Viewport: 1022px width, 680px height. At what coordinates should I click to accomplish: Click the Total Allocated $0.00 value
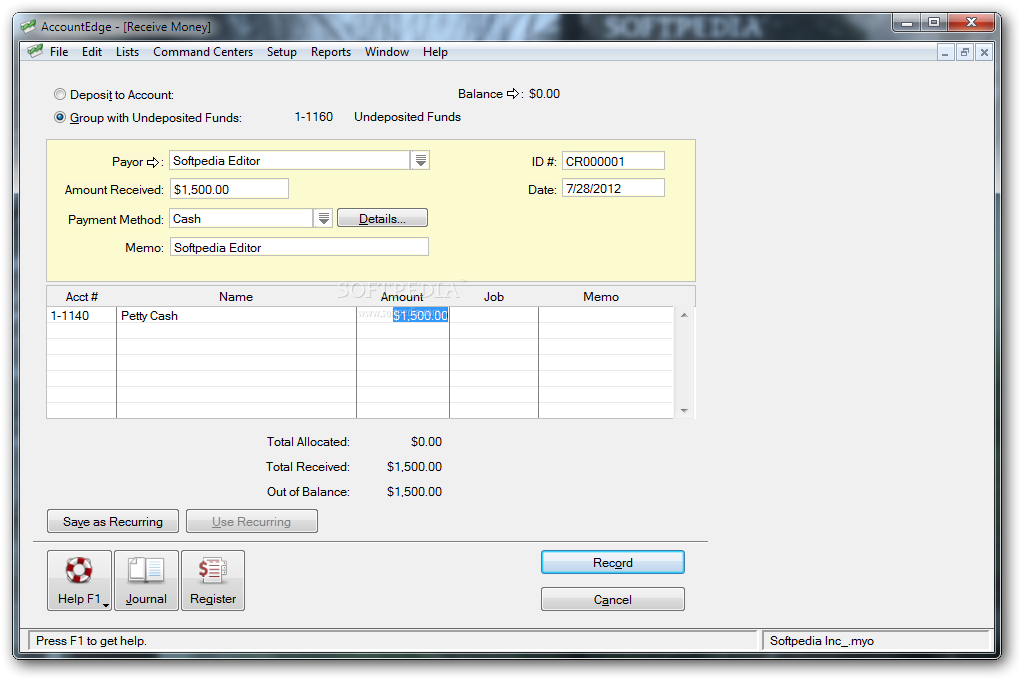click(426, 442)
